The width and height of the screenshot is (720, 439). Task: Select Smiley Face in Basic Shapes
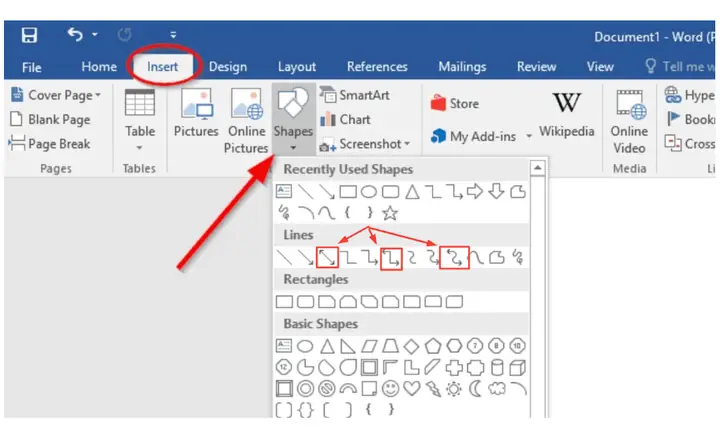(x=390, y=389)
